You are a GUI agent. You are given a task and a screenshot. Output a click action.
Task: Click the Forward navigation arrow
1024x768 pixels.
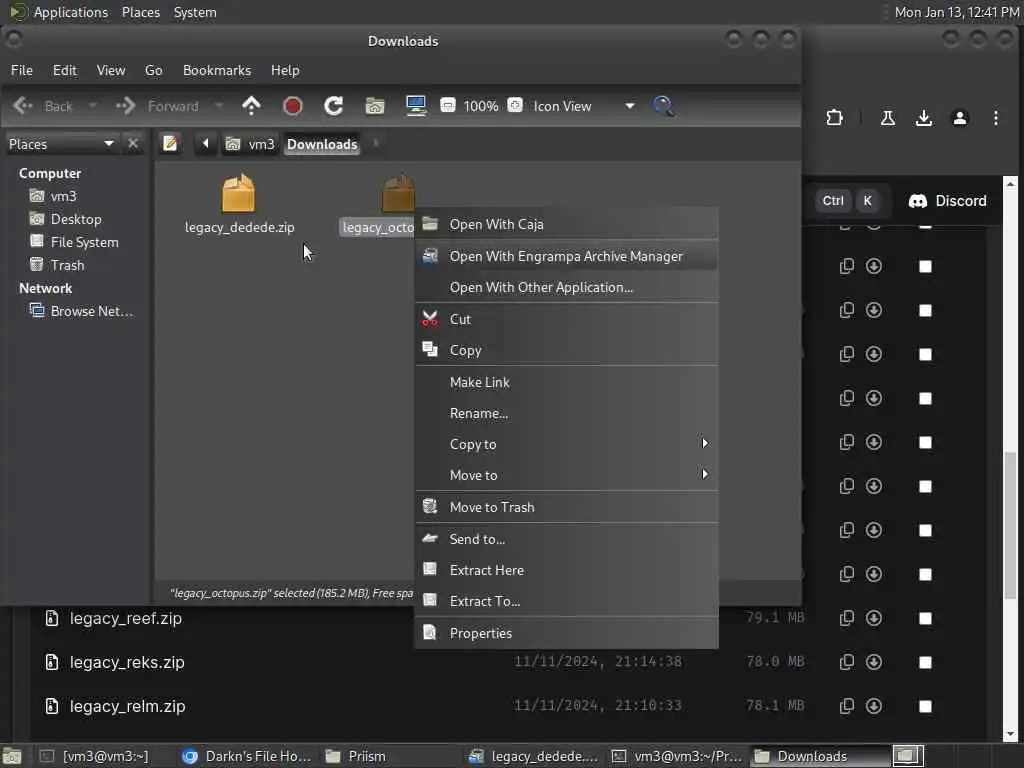point(125,106)
